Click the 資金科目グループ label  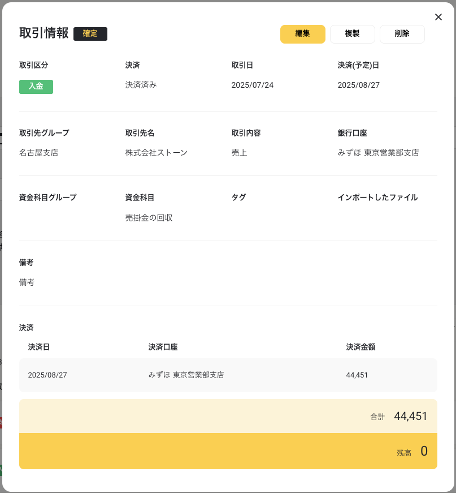pyautogui.click(x=48, y=198)
